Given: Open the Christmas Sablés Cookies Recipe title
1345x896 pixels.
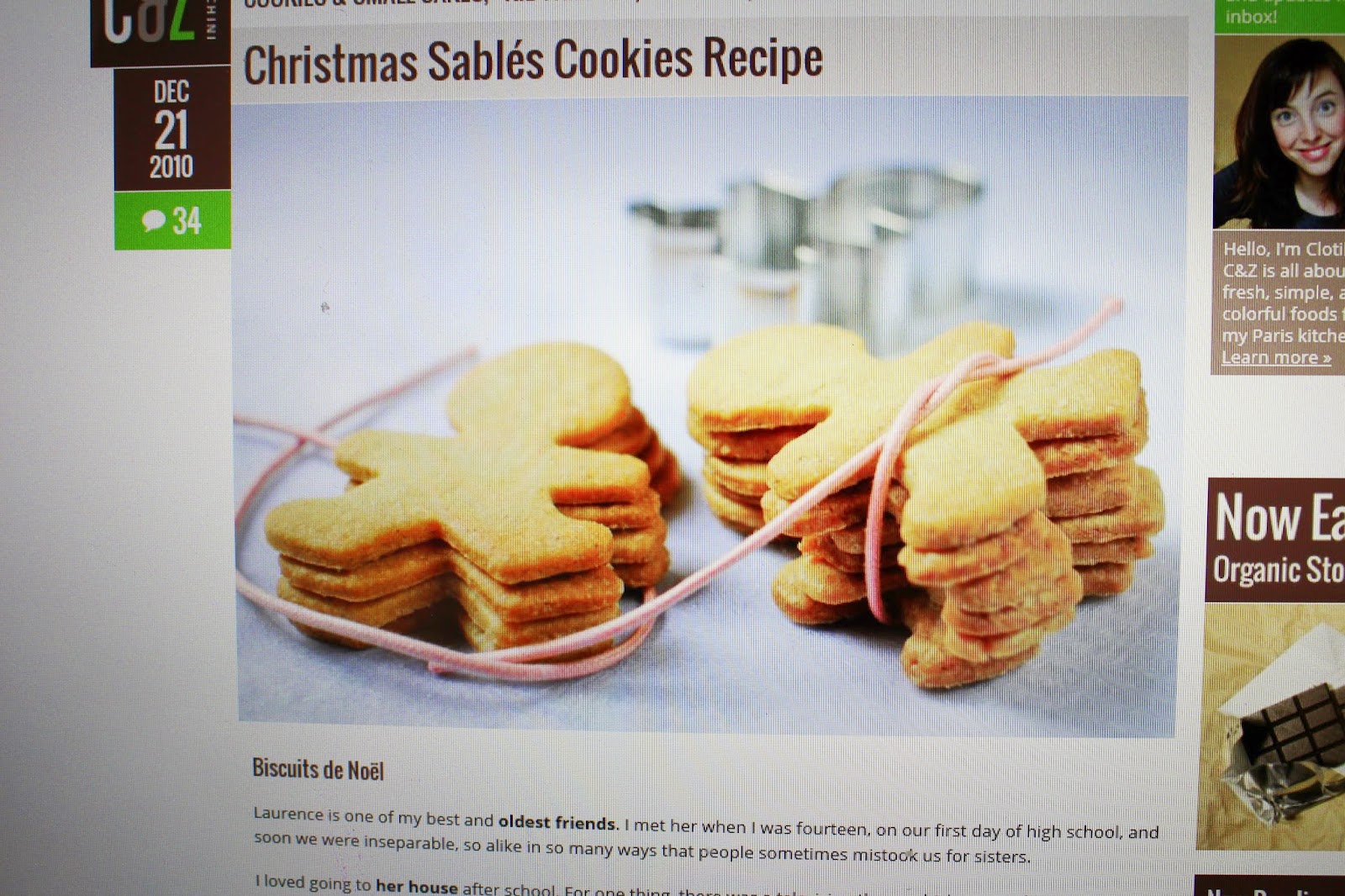Looking at the screenshot, I should coord(533,61).
